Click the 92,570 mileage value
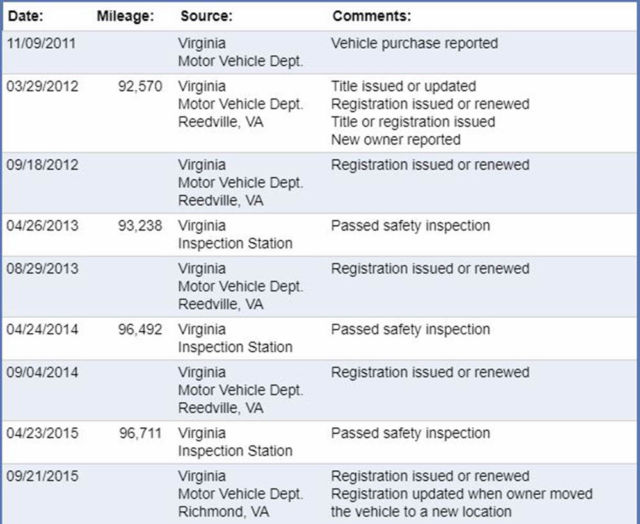This screenshot has width=640, height=524. click(x=140, y=86)
